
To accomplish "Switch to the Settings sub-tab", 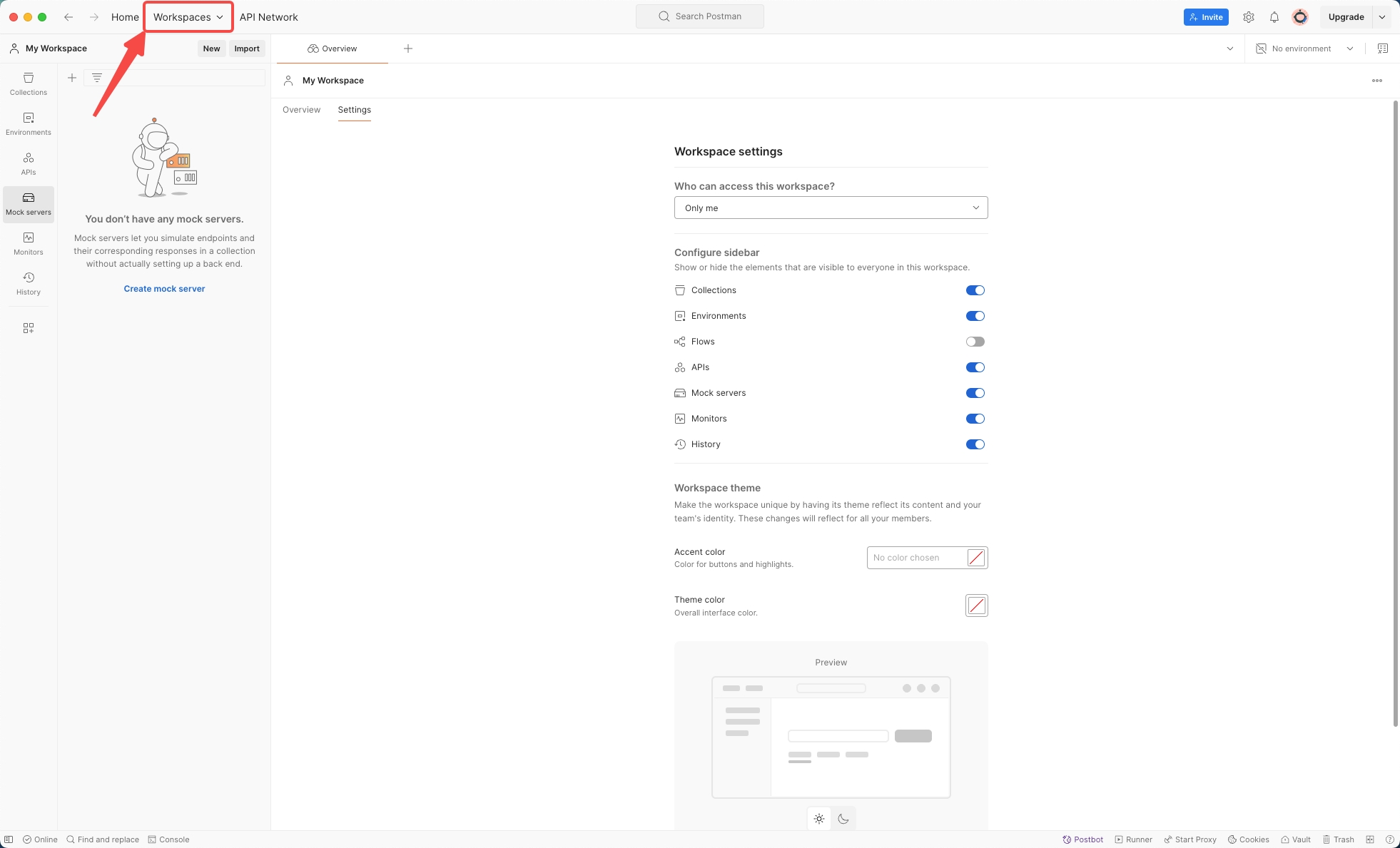I will click(355, 110).
